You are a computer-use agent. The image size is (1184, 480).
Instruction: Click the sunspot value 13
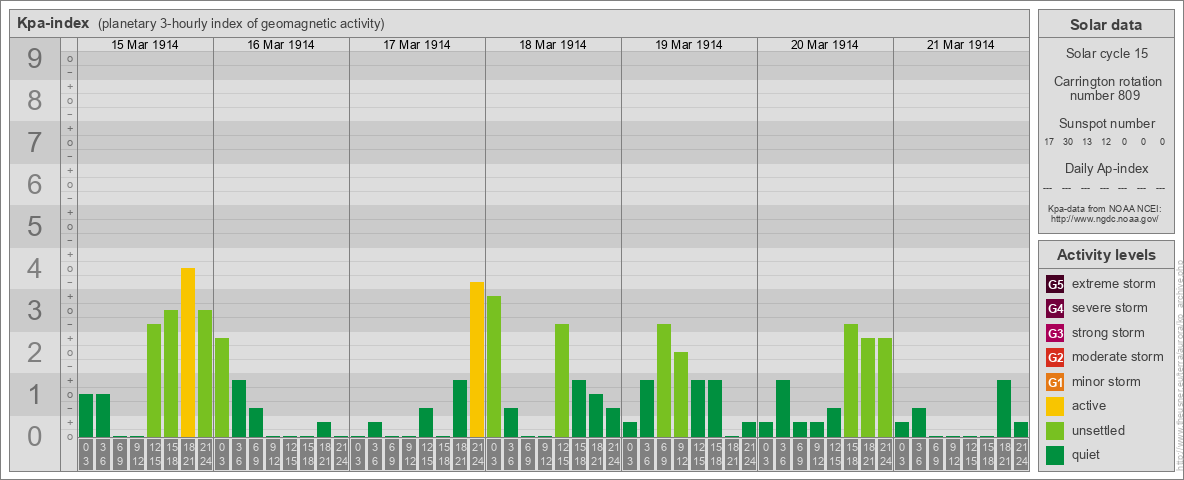[x=1087, y=142]
